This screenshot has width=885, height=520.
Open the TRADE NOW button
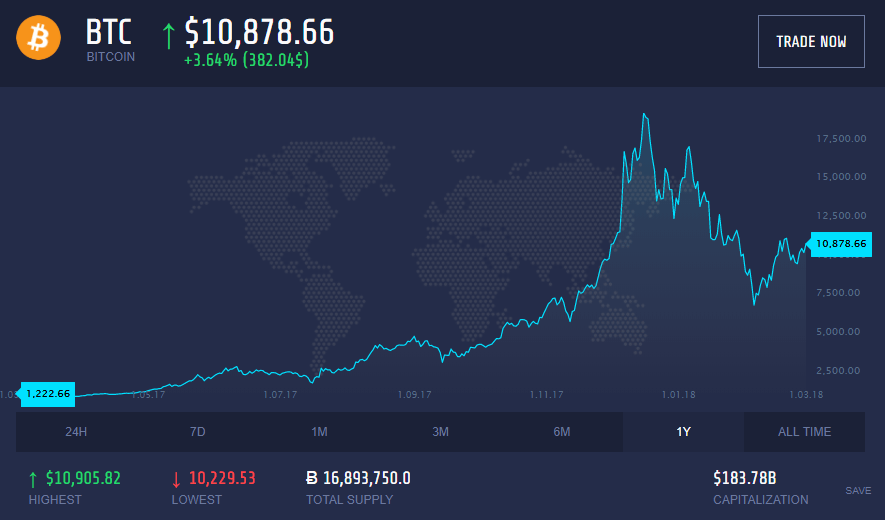[x=811, y=41]
